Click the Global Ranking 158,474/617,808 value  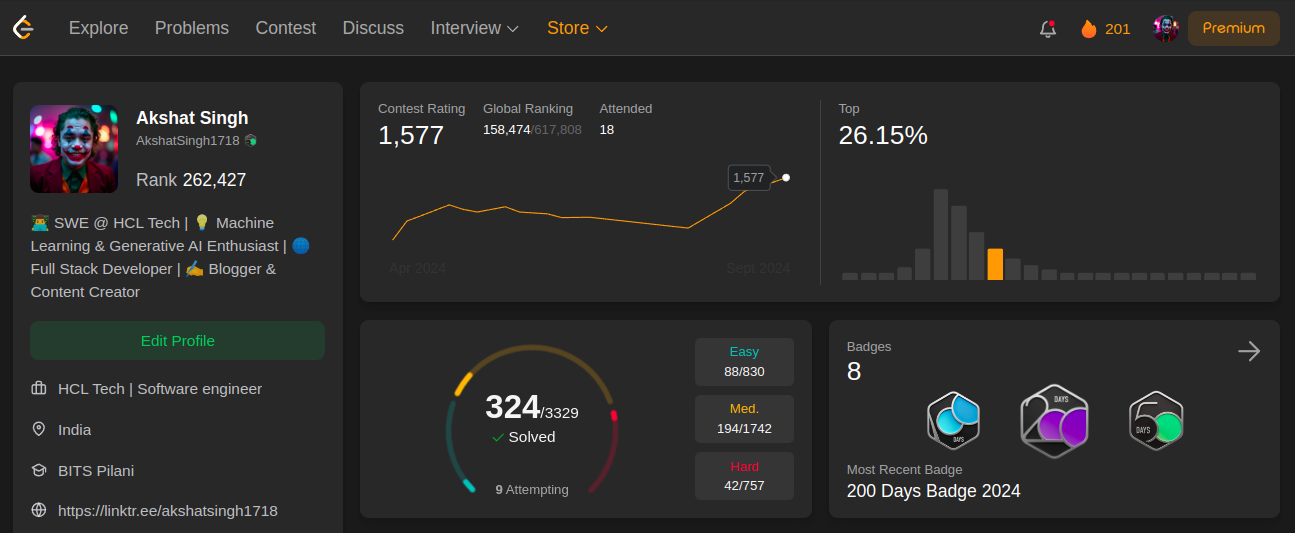[x=532, y=130]
